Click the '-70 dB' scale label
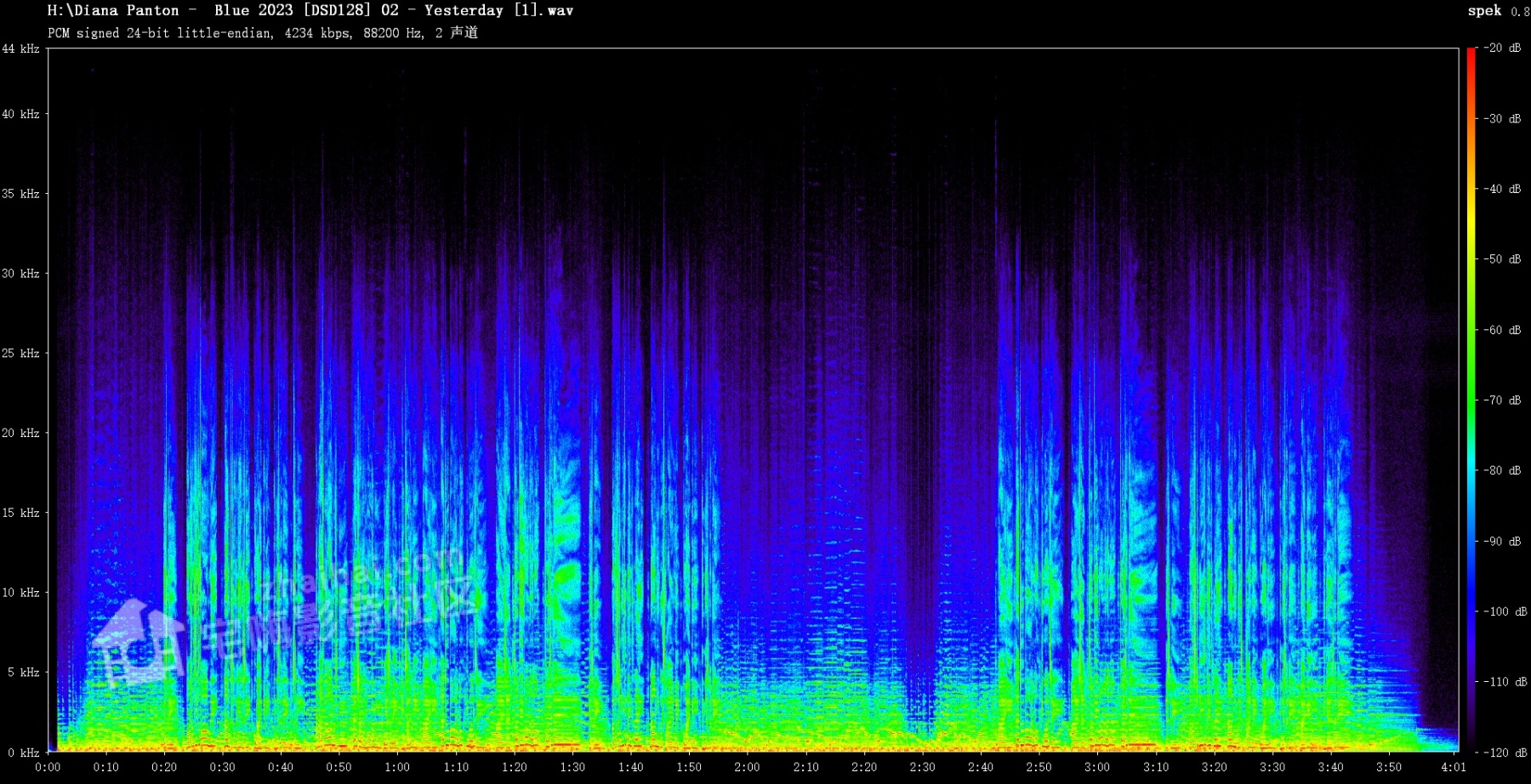The height and width of the screenshot is (784, 1531). [x=1503, y=401]
